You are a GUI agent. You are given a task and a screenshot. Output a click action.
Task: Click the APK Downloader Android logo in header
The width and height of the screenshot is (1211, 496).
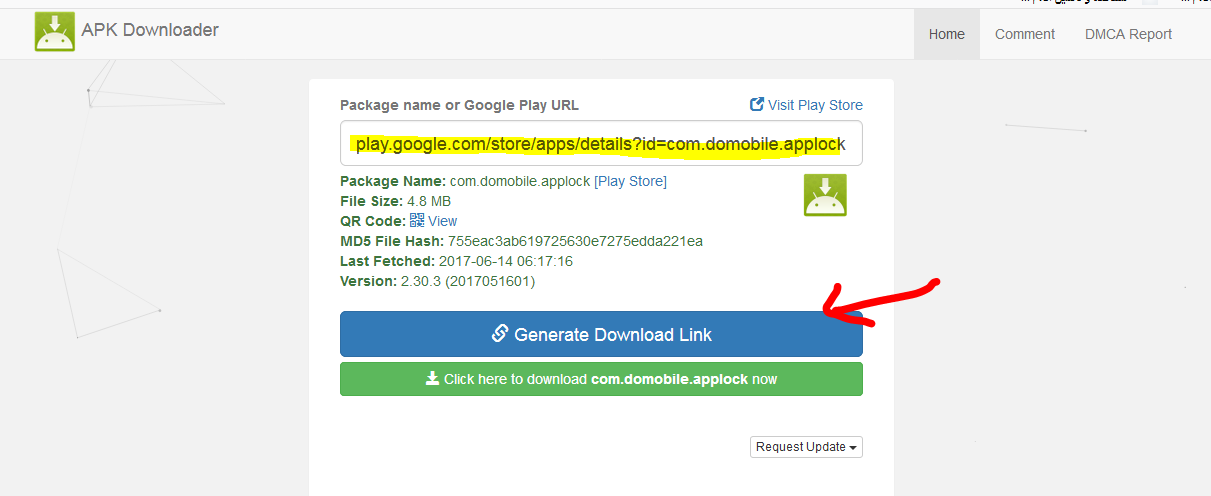coord(55,32)
